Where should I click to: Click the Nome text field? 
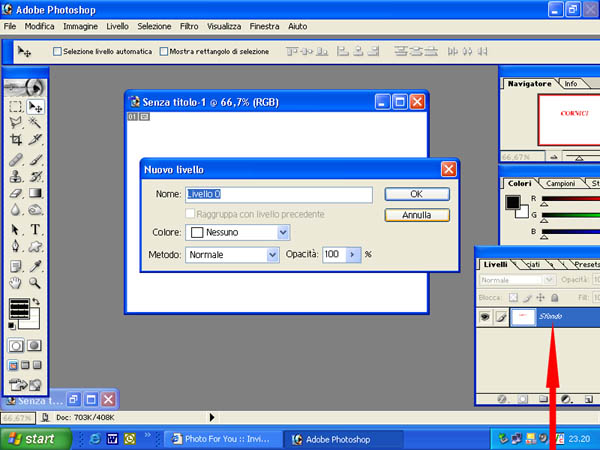click(x=279, y=194)
